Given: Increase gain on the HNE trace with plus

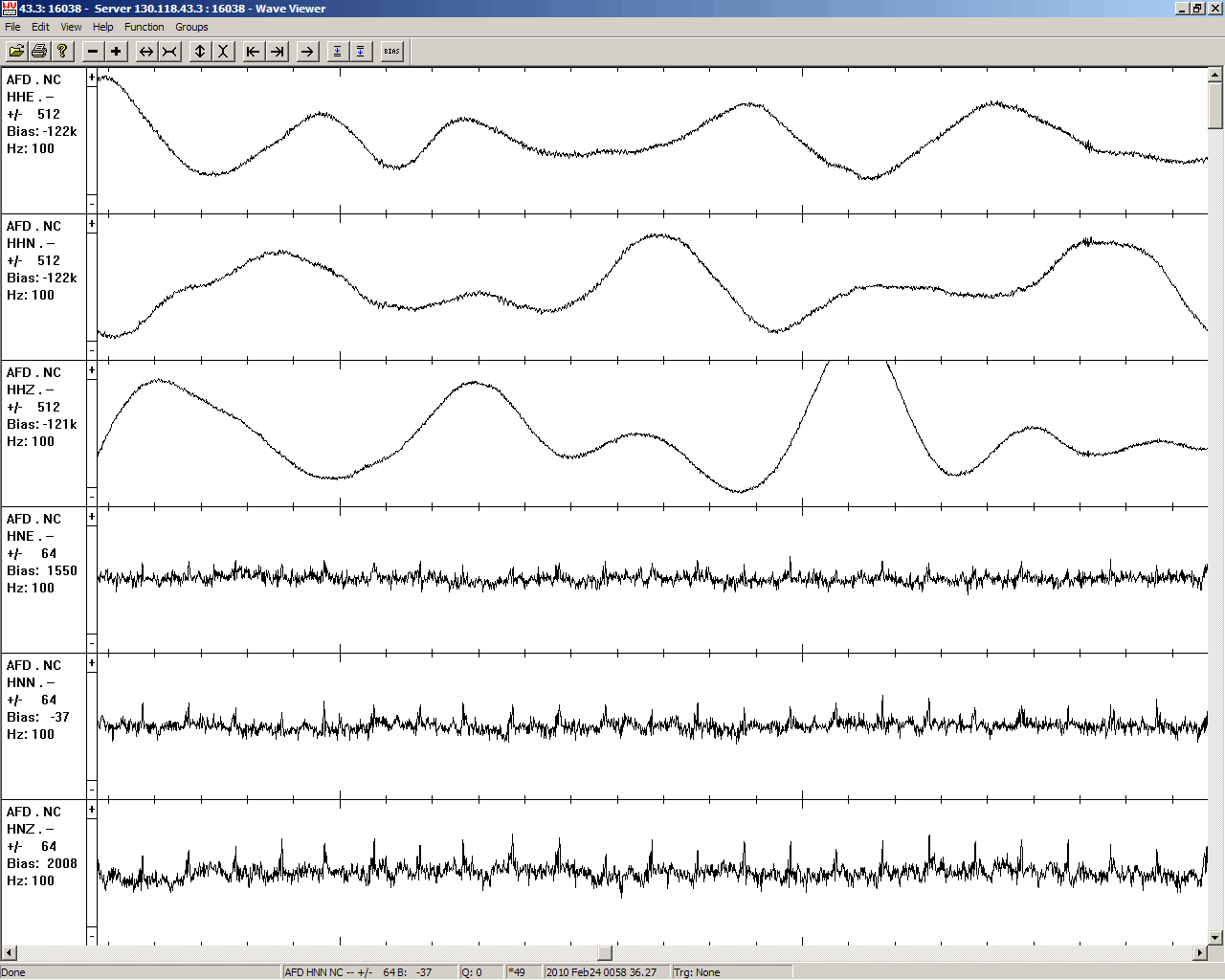Looking at the screenshot, I should pos(92,518).
